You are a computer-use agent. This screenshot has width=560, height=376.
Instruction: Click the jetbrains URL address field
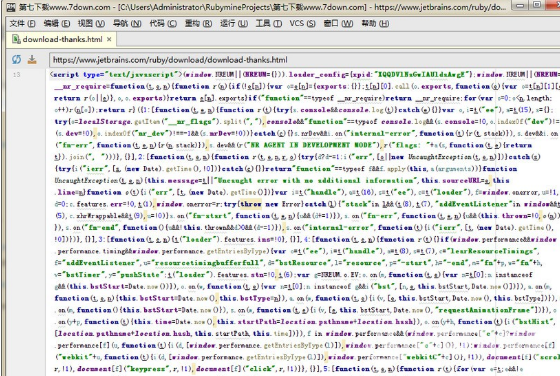[304, 60]
